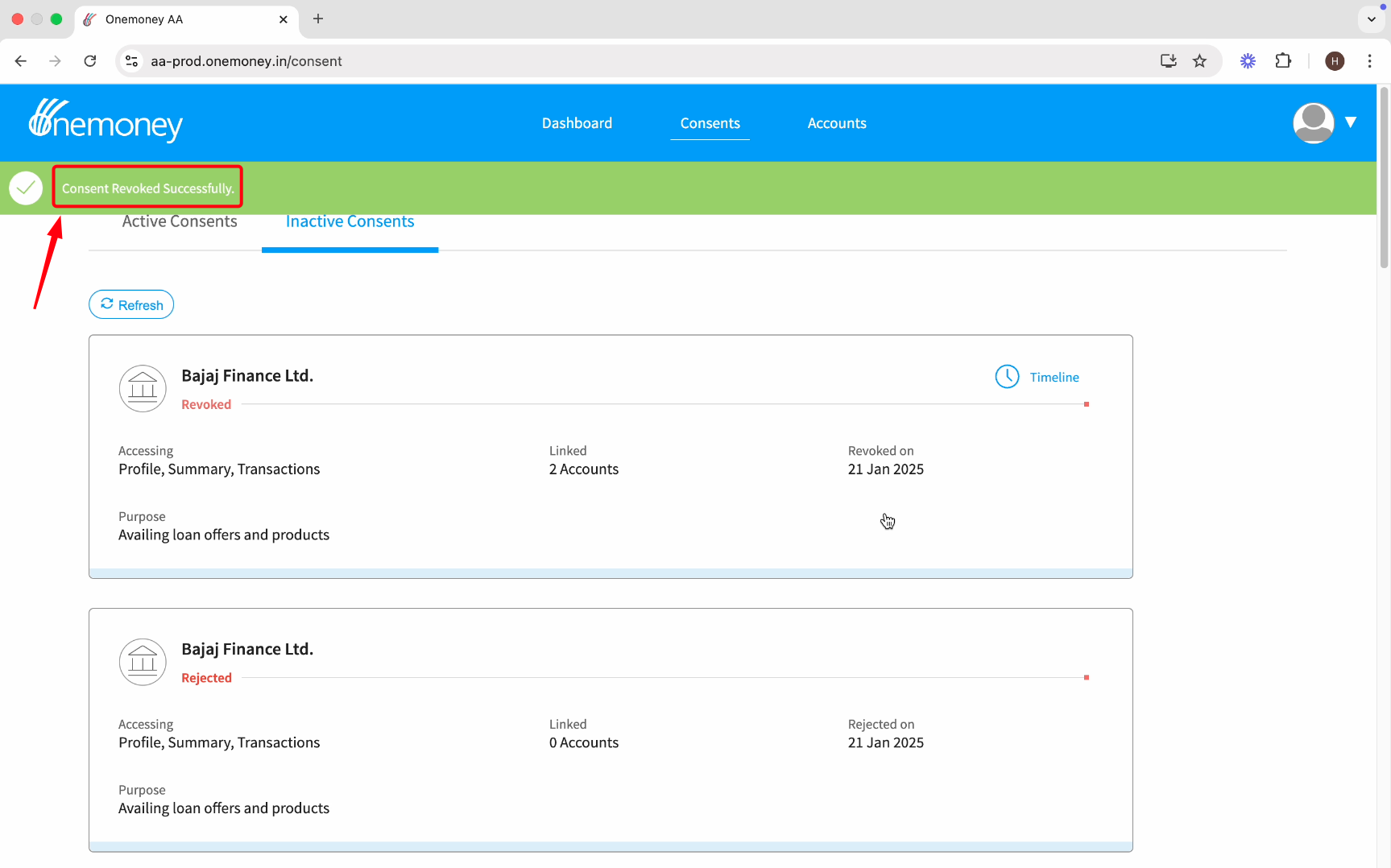Click the Revoked on 21 Jan 2025 date
Viewport: 1391px width, 868px height.
pyautogui.click(x=886, y=469)
